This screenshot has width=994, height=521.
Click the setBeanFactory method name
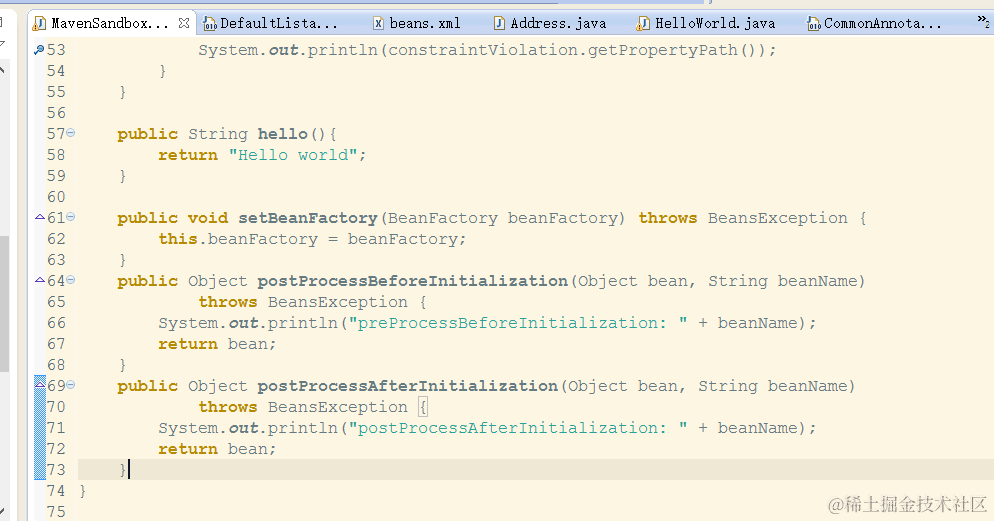[x=308, y=218]
